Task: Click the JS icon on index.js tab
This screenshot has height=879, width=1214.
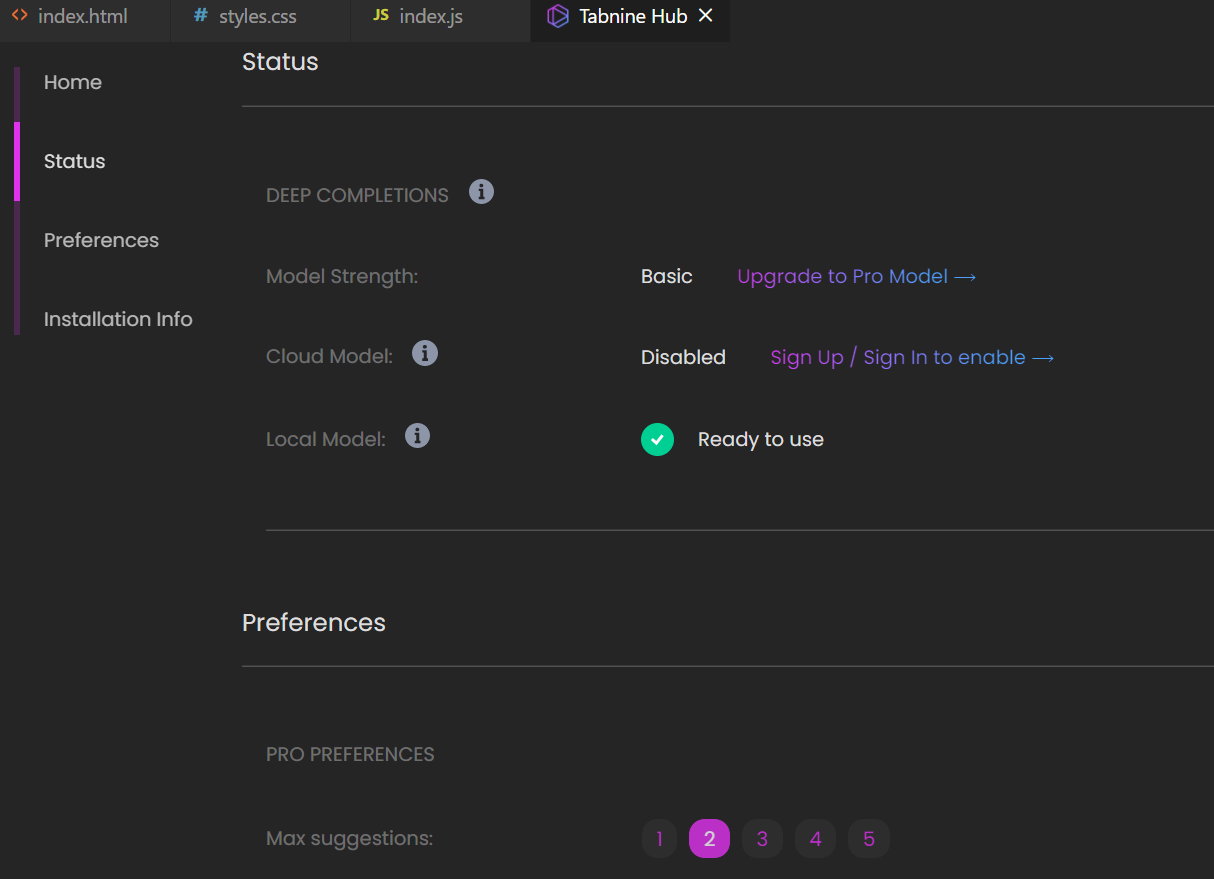Action: point(380,16)
